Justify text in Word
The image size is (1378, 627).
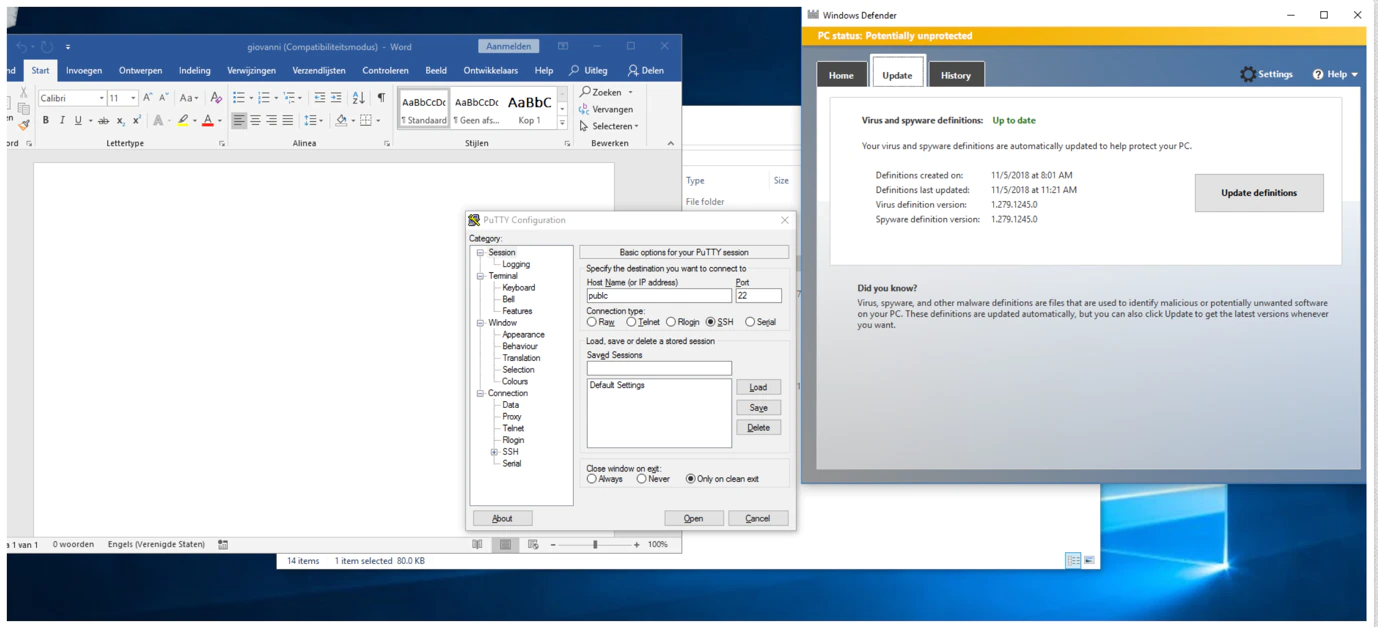pos(288,121)
